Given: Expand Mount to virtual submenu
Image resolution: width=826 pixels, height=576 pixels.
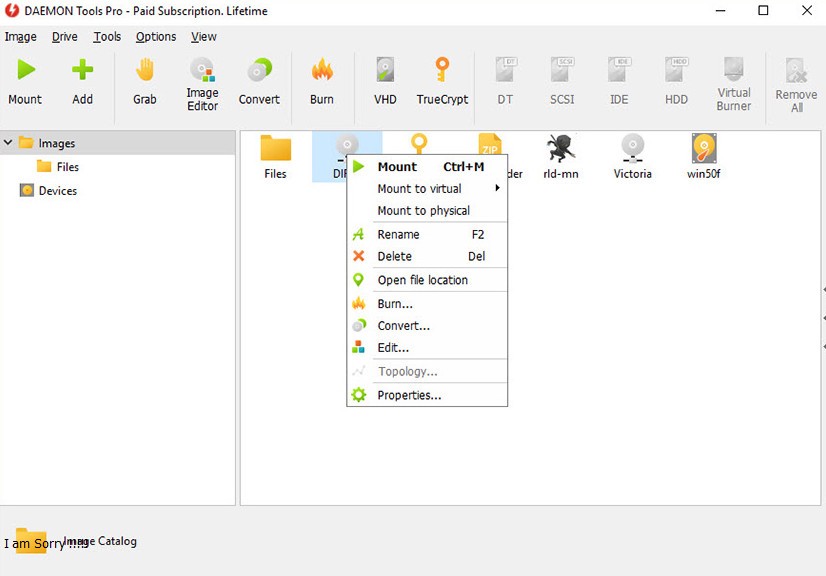Looking at the screenshot, I should [427, 189].
